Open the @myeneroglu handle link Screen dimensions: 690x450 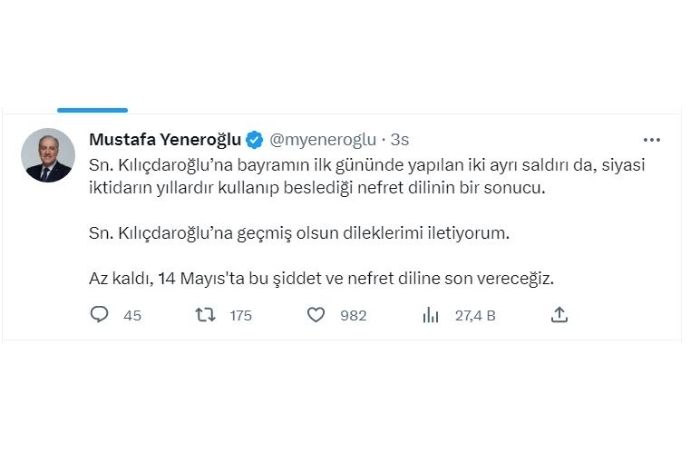click(323, 139)
